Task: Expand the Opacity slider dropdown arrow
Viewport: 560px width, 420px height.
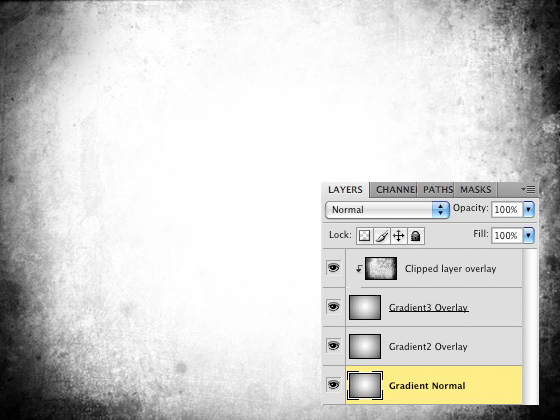Action: point(529,209)
